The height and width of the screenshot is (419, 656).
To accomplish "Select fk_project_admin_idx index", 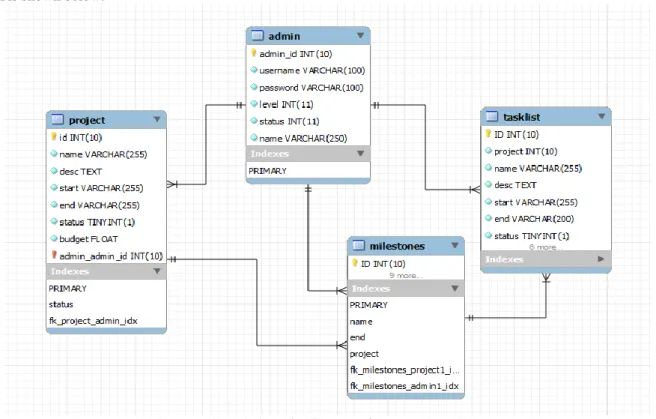I will click(x=93, y=321).
